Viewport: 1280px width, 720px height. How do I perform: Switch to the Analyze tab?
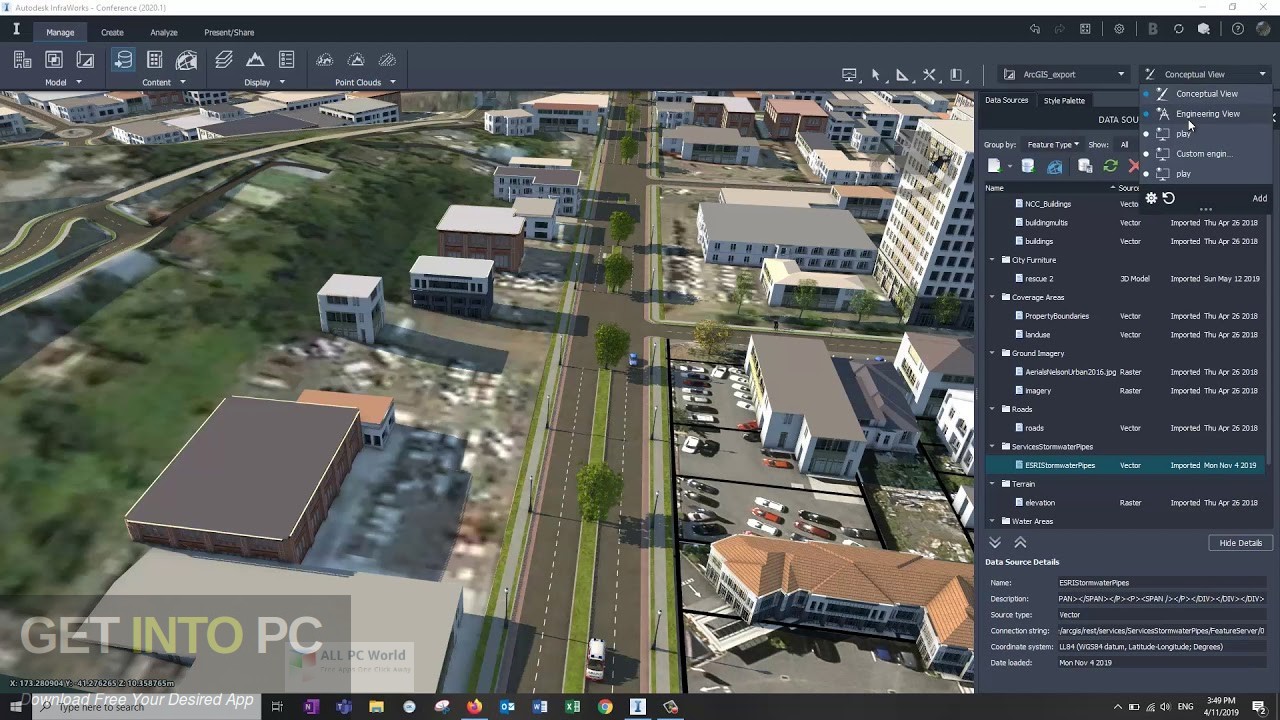(x=164, y=32)
